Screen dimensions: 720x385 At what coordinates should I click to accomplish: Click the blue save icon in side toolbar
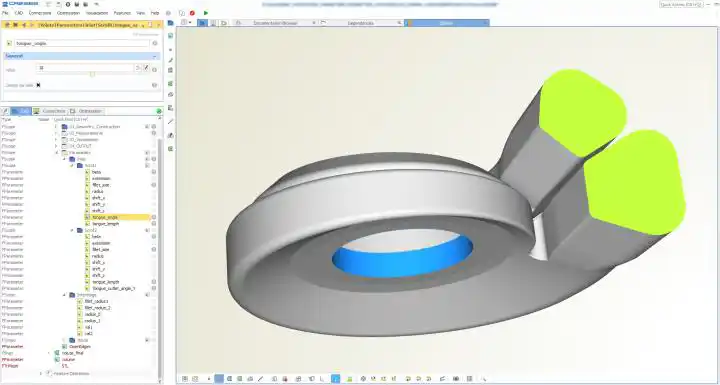(170, 23)
